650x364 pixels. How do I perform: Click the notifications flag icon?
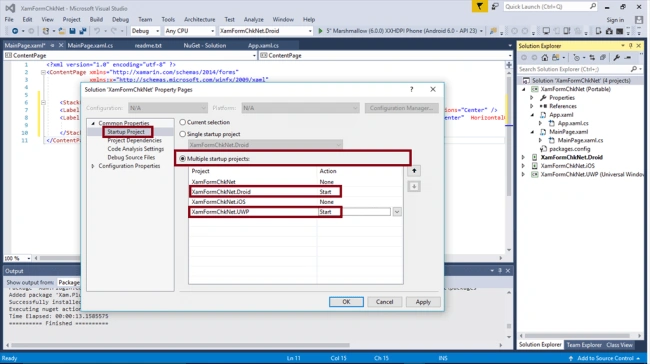pos(480,7)
